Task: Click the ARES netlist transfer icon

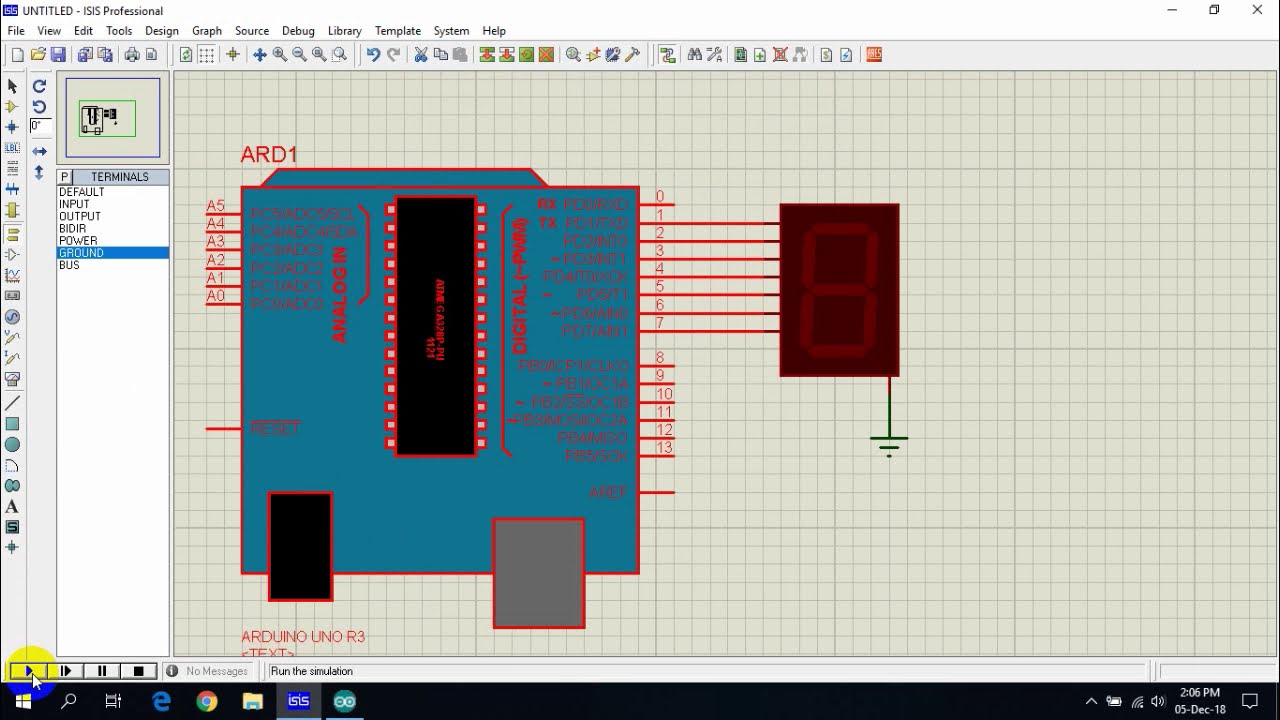Action: point(874,55)
